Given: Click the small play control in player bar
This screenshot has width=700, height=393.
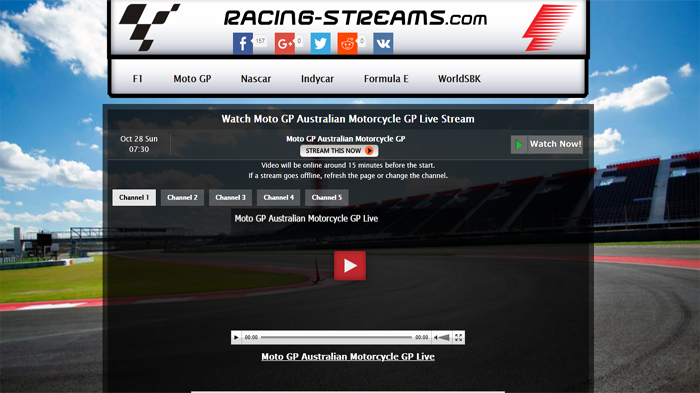Looking at the screenshot, I should [236, 338].
